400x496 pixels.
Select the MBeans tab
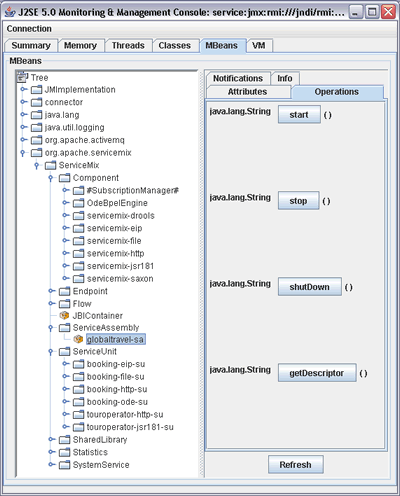click(222, 45)
